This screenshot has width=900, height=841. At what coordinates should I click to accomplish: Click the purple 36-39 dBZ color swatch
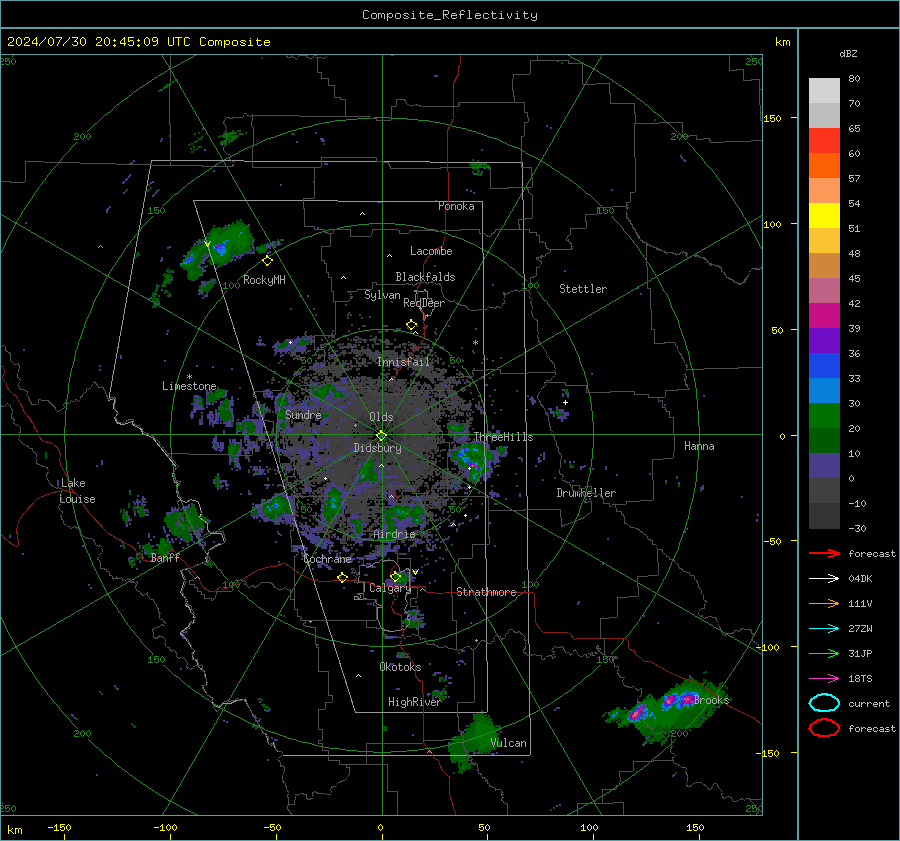coord(824,340)
